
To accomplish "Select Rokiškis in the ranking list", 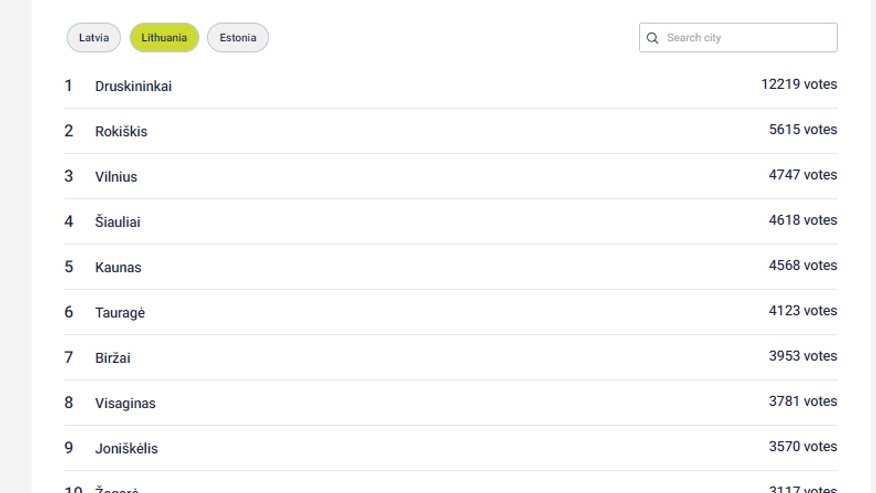I will point(121,131).
